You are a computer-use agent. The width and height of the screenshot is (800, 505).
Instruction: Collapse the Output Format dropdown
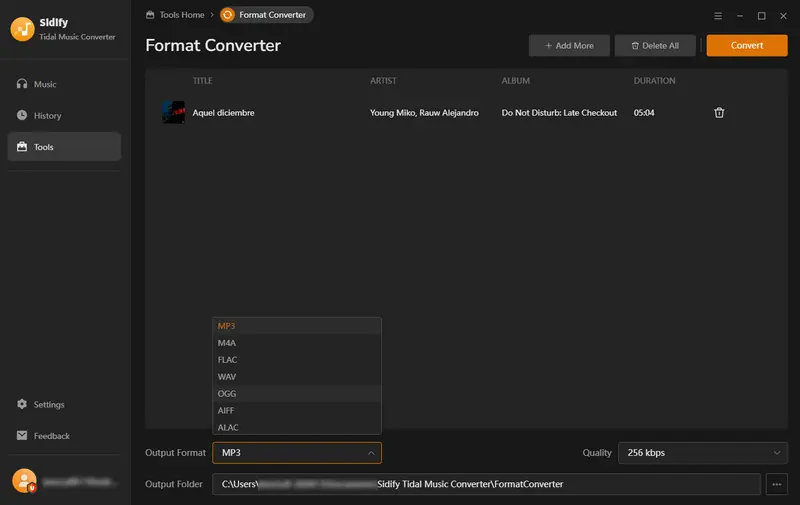tap(297, 453)
